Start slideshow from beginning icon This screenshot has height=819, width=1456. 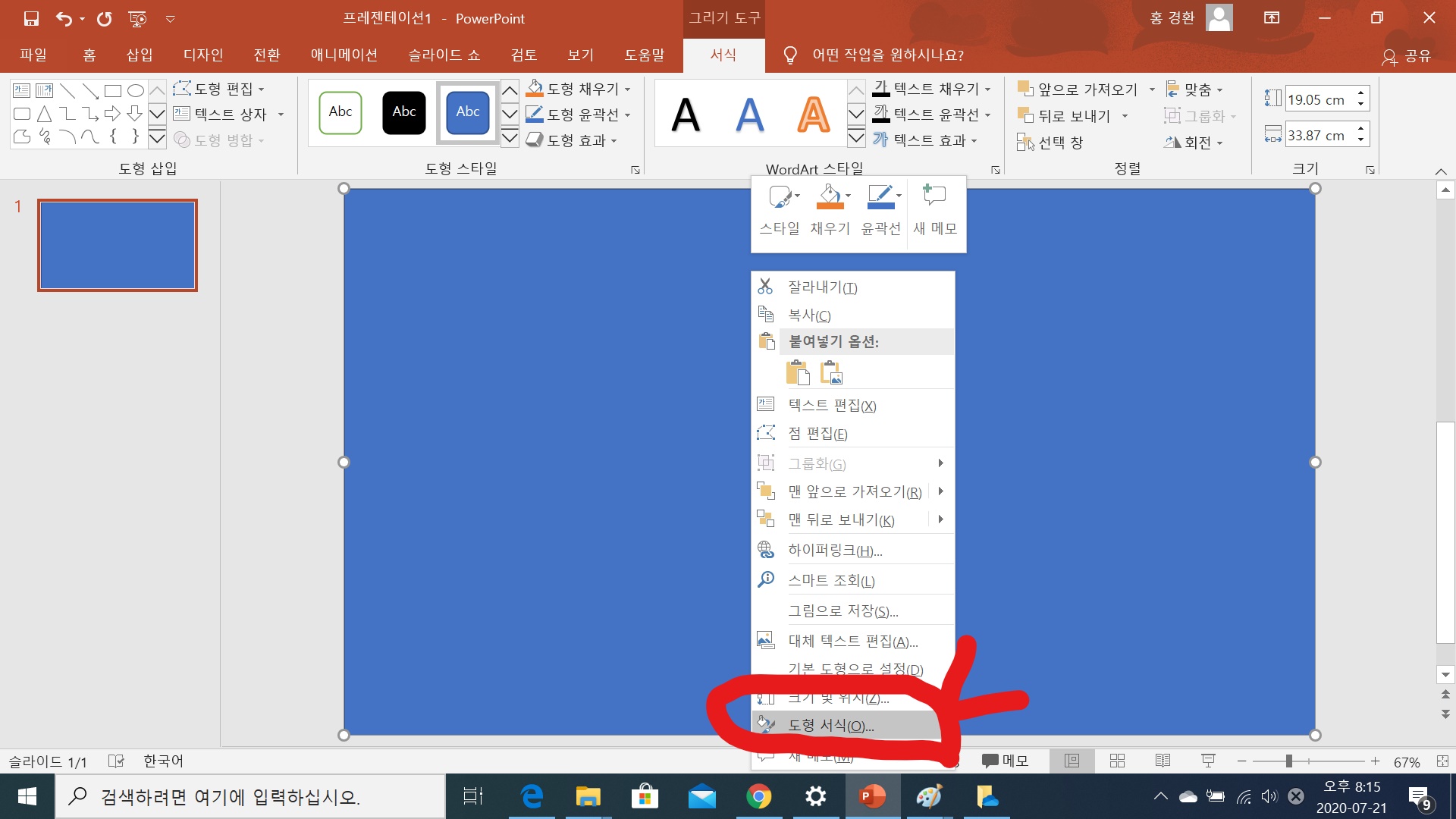pos(137,18)
